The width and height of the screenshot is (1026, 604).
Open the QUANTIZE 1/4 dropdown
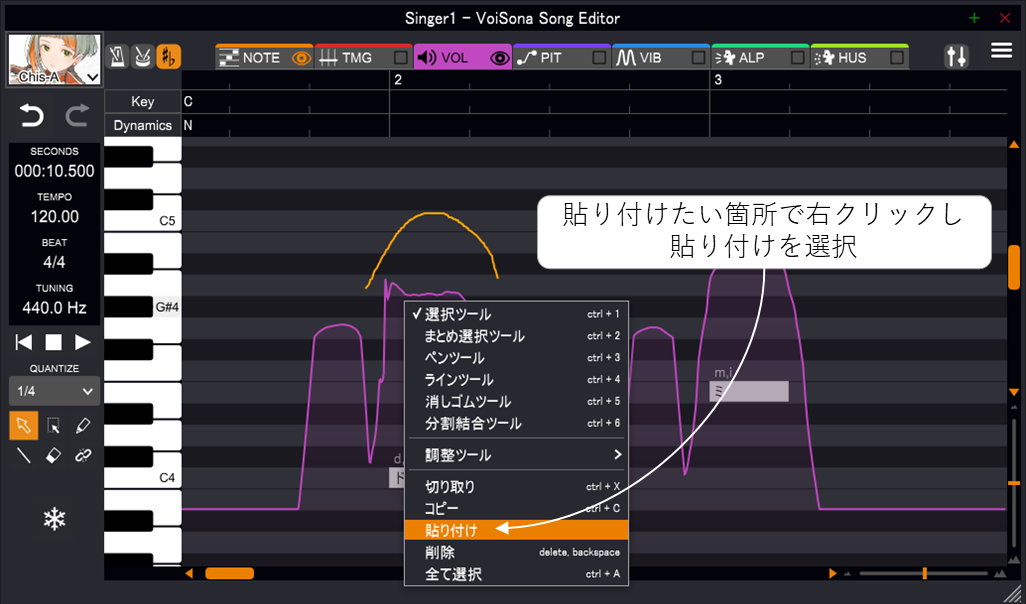click(x=55, y=391)
